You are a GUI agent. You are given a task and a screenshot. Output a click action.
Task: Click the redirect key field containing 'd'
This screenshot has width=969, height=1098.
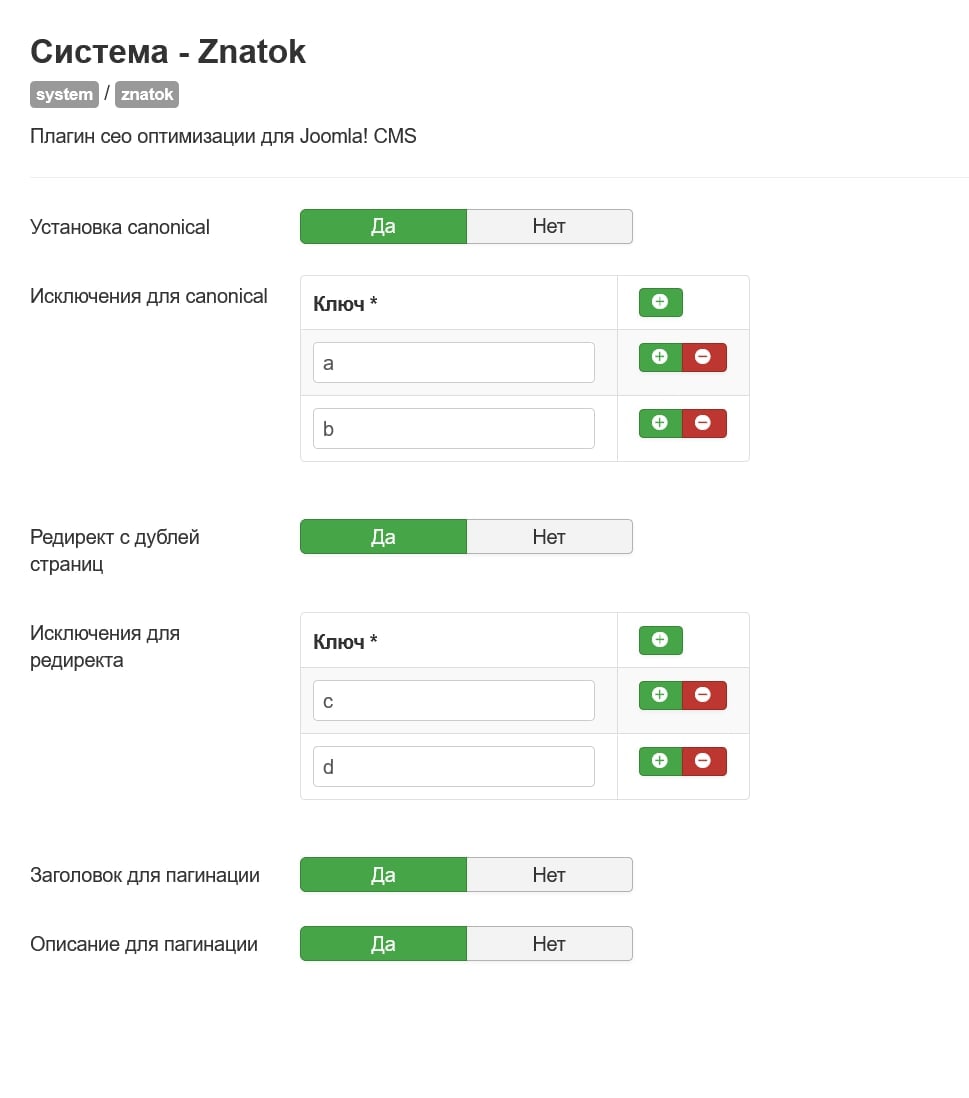click(x=453, y=767)
